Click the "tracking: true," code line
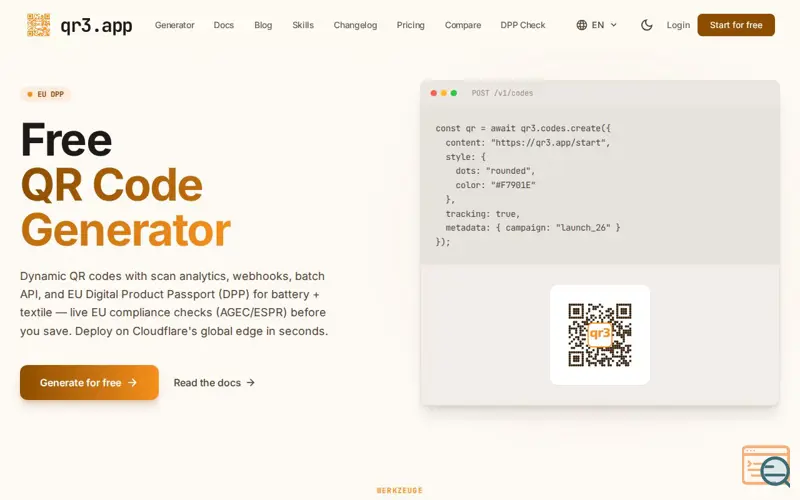The image size is (800, 500). (483, 214)
